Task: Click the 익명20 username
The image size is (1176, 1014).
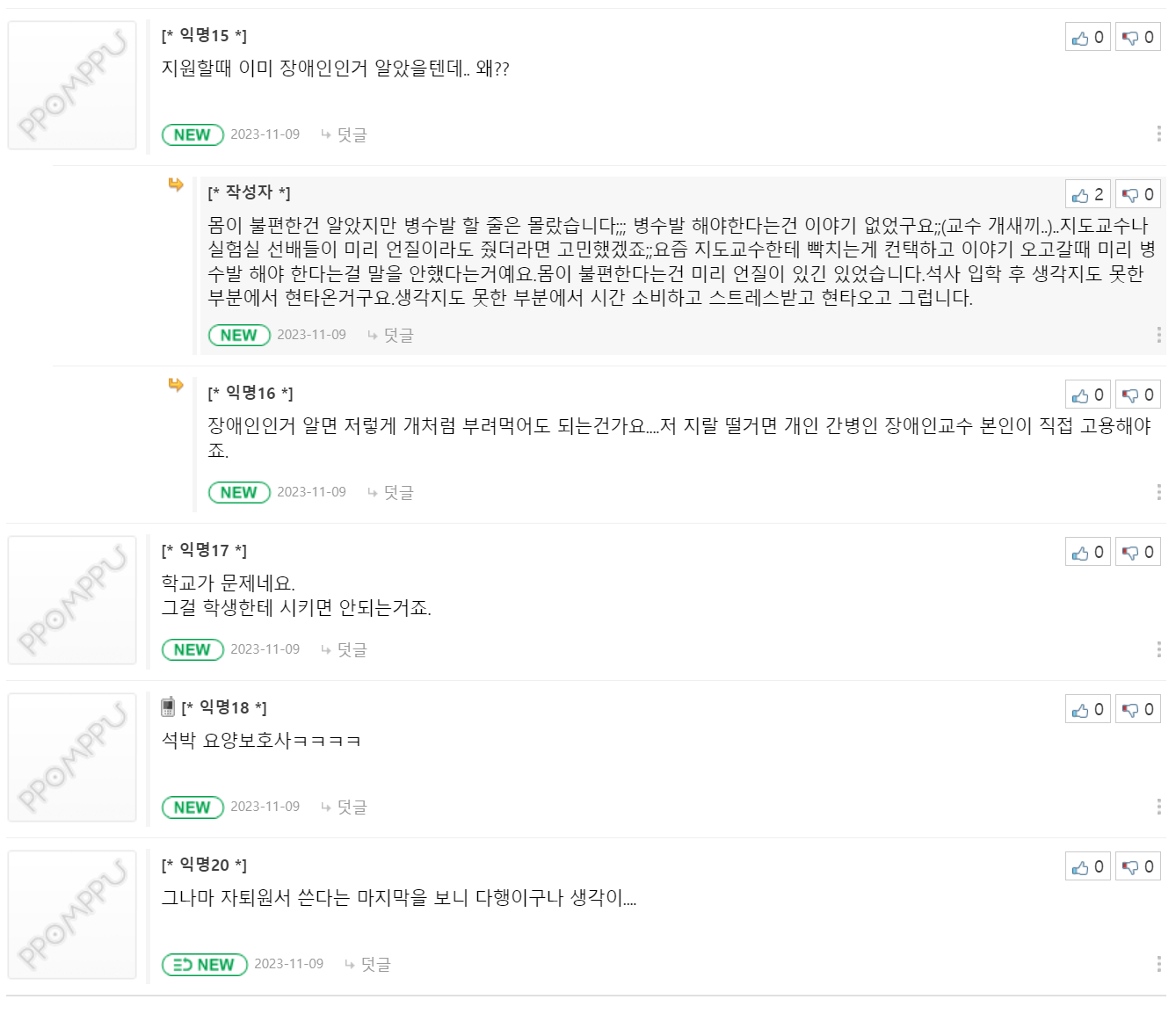Action: point(204,866)
